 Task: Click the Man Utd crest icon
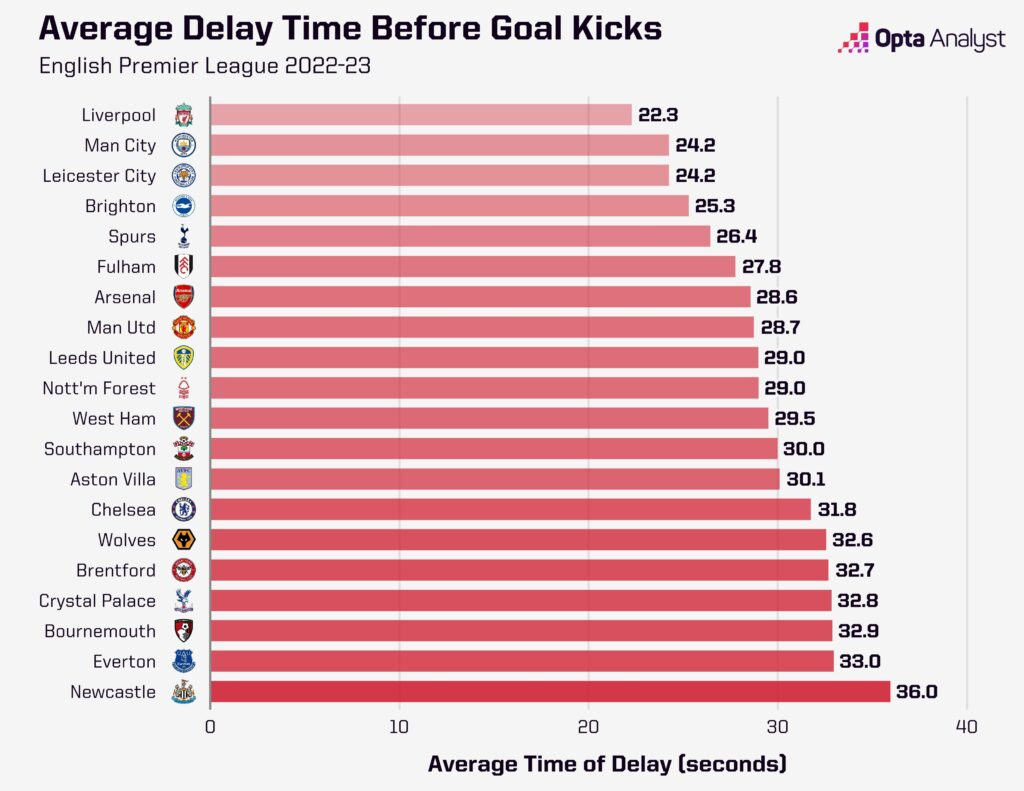(x=184, y=327)
